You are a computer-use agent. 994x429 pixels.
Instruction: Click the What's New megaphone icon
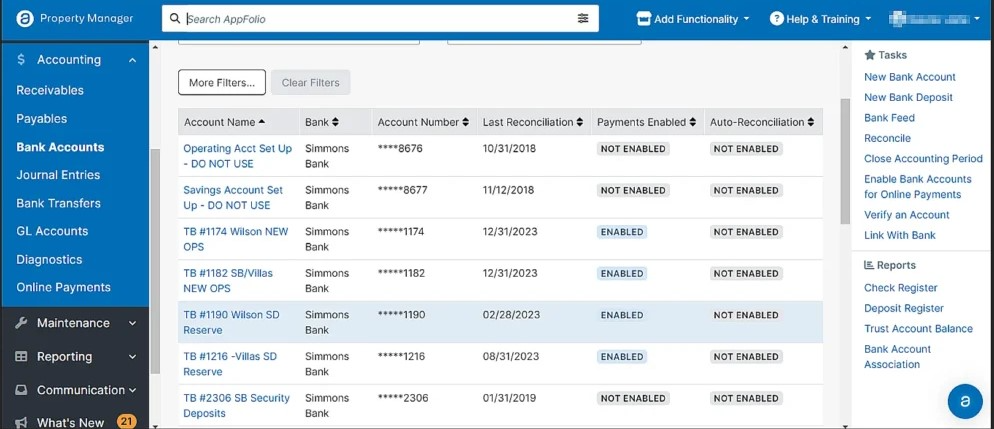point(21,422)
